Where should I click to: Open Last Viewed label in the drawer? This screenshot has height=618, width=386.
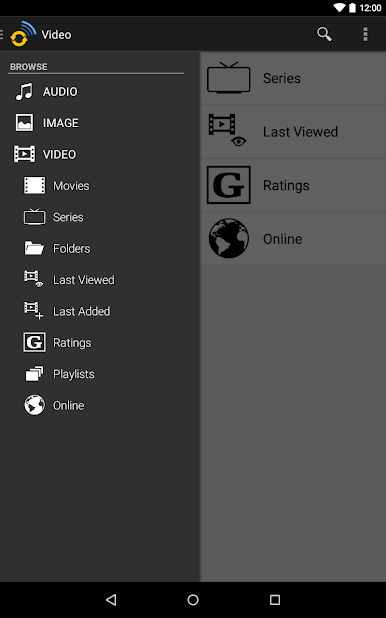point(84,280)
